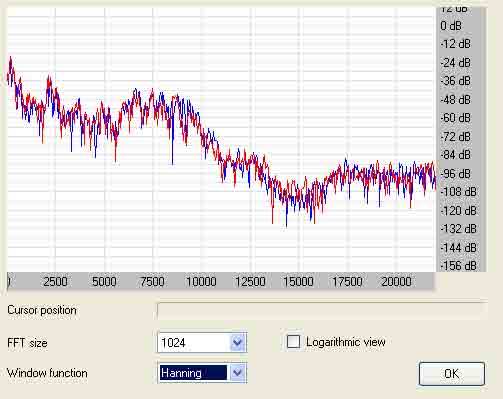Click the Cursor position readout field
Screen dimensions: 503x399
point(322,311)
